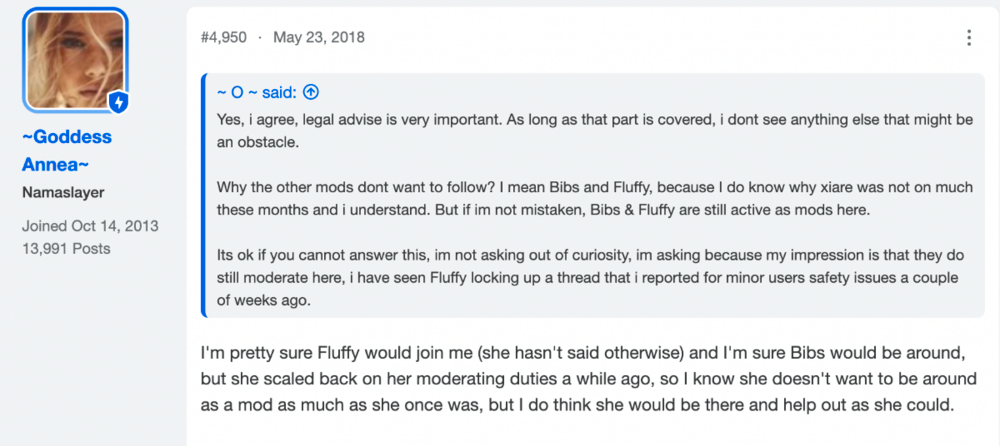Open the post options three-dot menu
Viewport: 1000px width, 446px height.
click(969, 38)
